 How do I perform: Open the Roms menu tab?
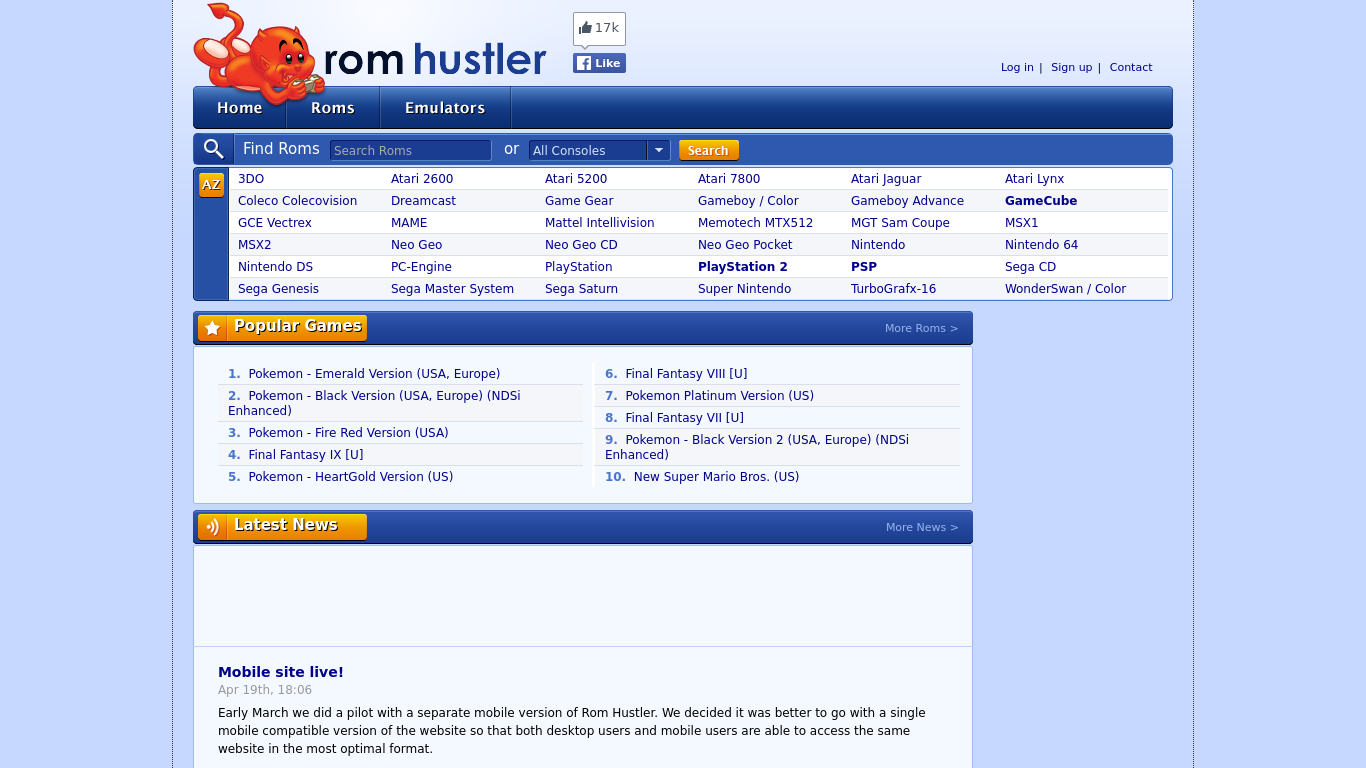[333, 108]
